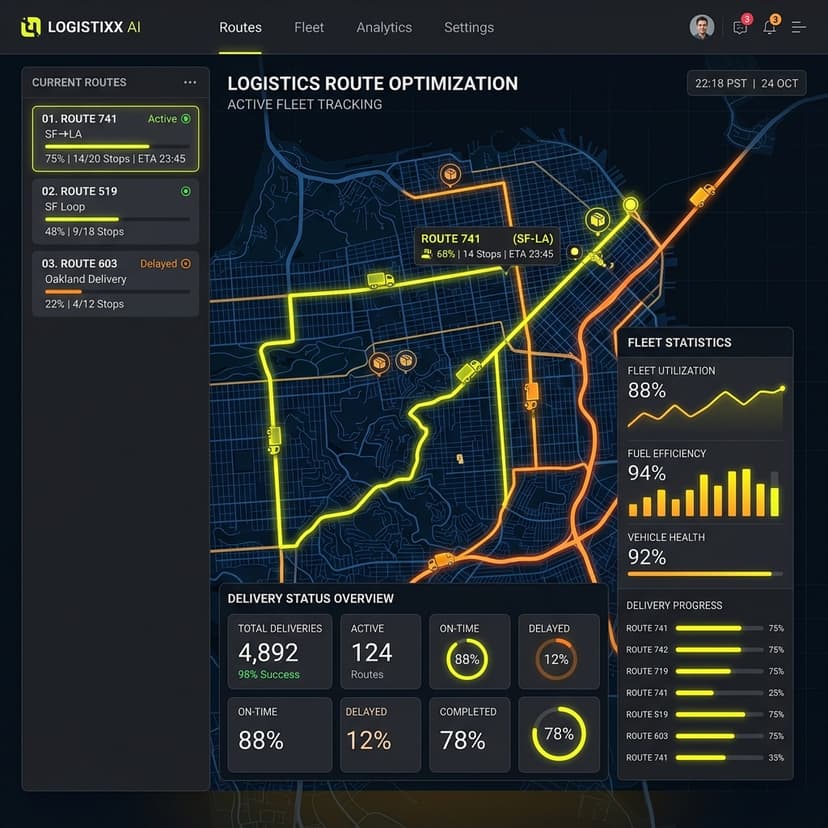This screenshot has width=828, height=828.
Task: Open the Active 124 Routes card
Action: pos(381,651)
